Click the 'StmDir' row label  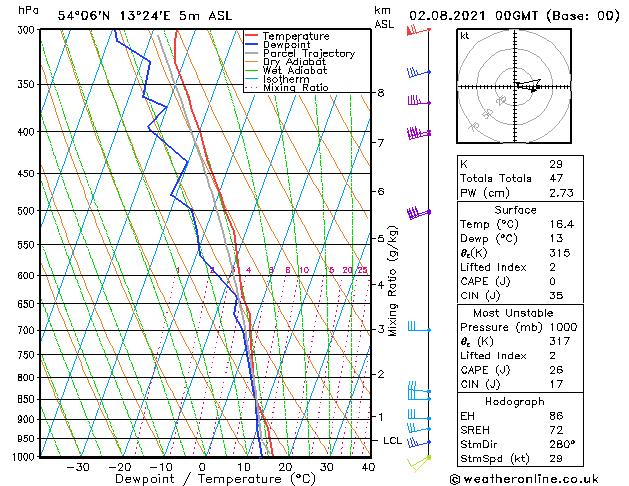pos(479,444)
